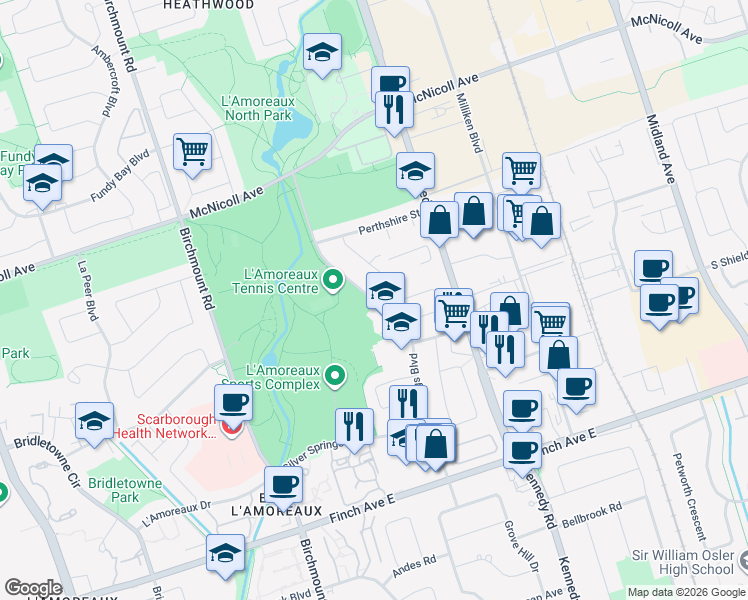748x600 pixels.
Task: Open the grocery cart marker east of Milliken Blvd
Action: click(x=521, y=171)
